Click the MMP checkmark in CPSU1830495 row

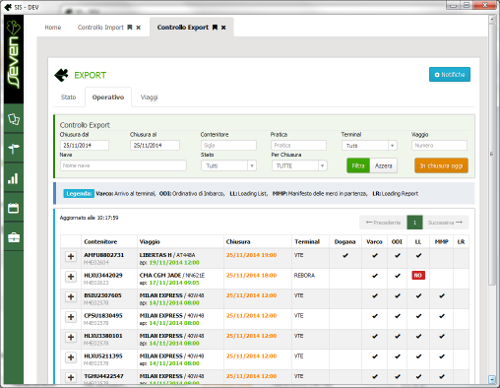442,316
